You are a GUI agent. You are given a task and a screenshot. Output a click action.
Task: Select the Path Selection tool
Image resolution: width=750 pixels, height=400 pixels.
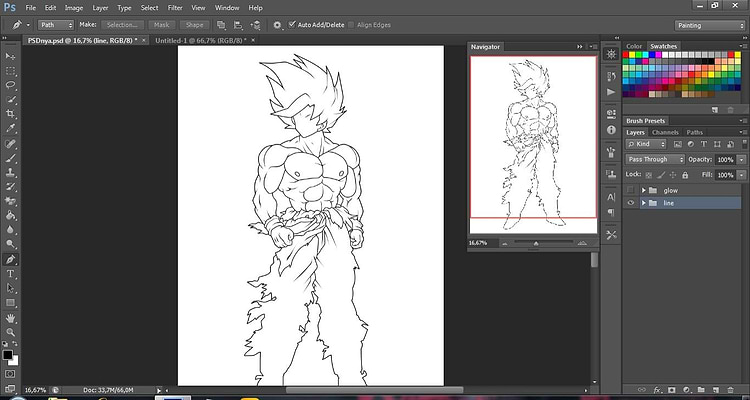pyautogui.click(x=10, y=288)
